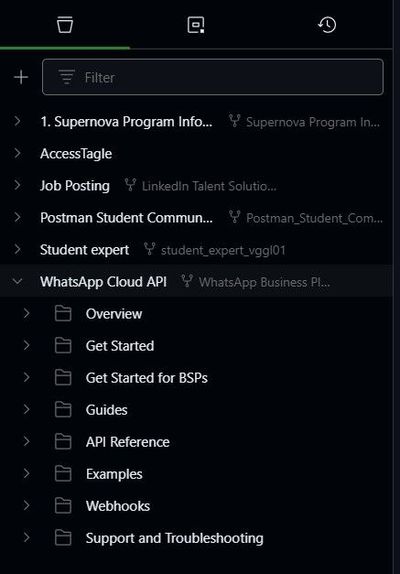Click the folder icon next to Webhooks

[63, 506]
